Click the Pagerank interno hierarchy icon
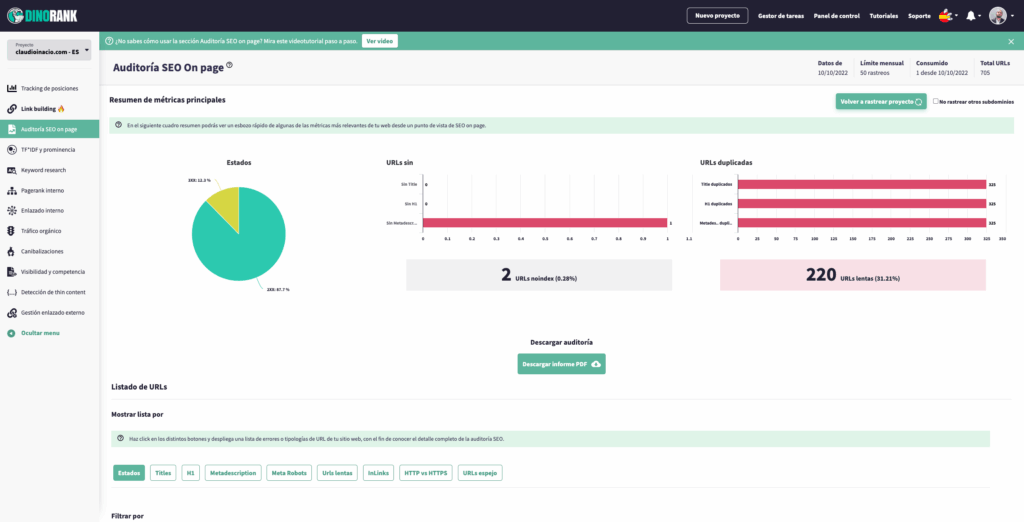 coord(12,191)
